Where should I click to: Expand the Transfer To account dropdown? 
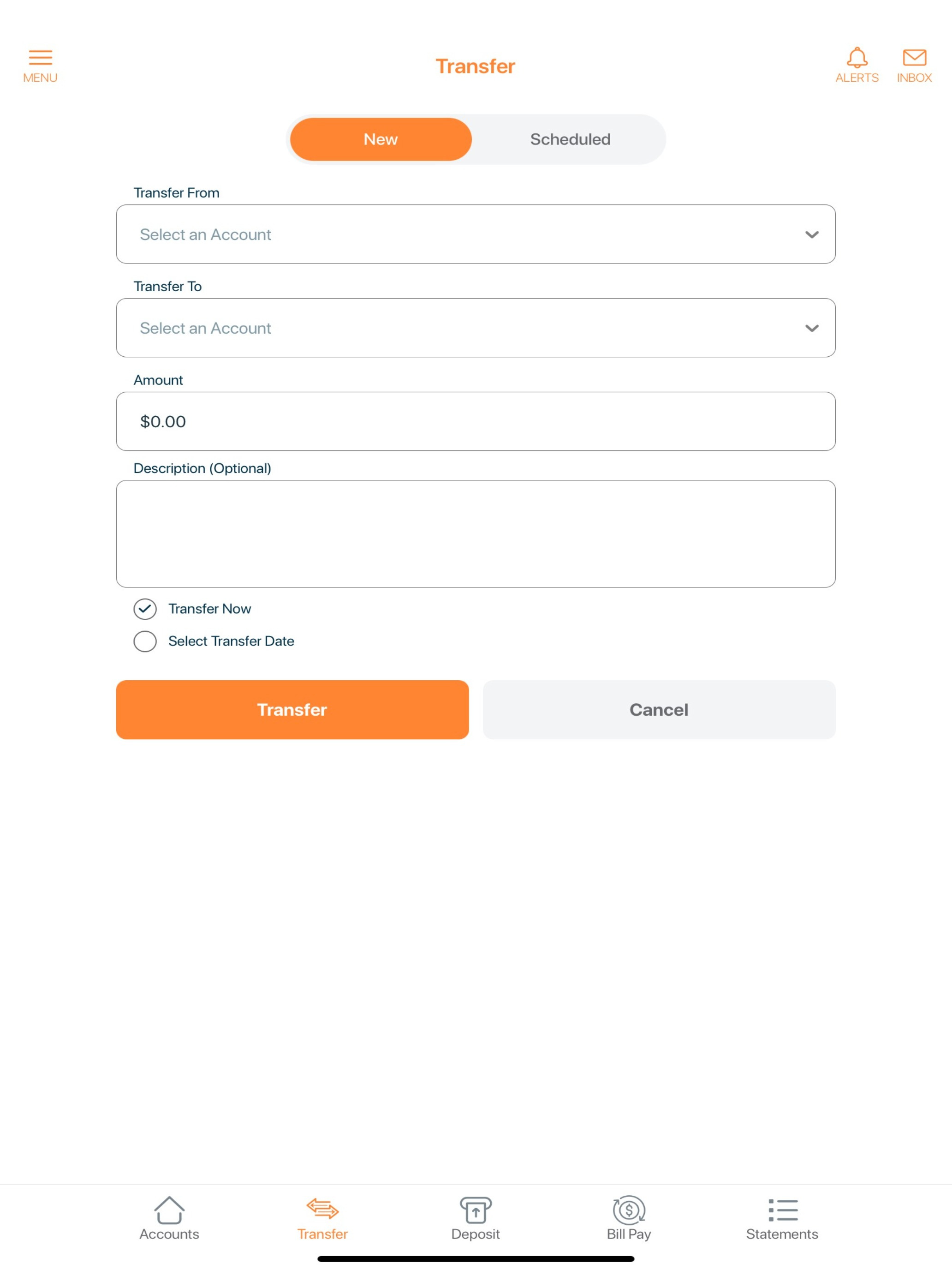[x=476, y=328]
